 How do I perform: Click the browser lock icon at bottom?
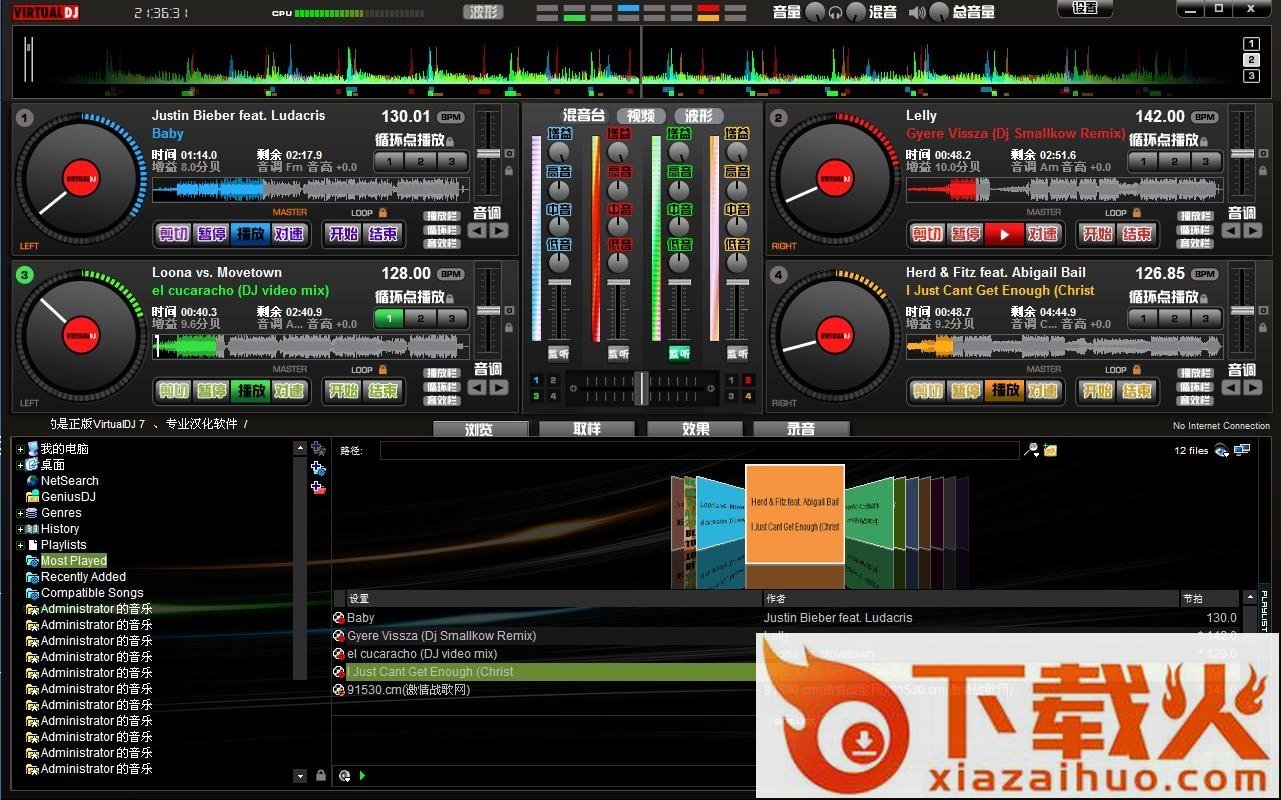(x=320, y=775)
